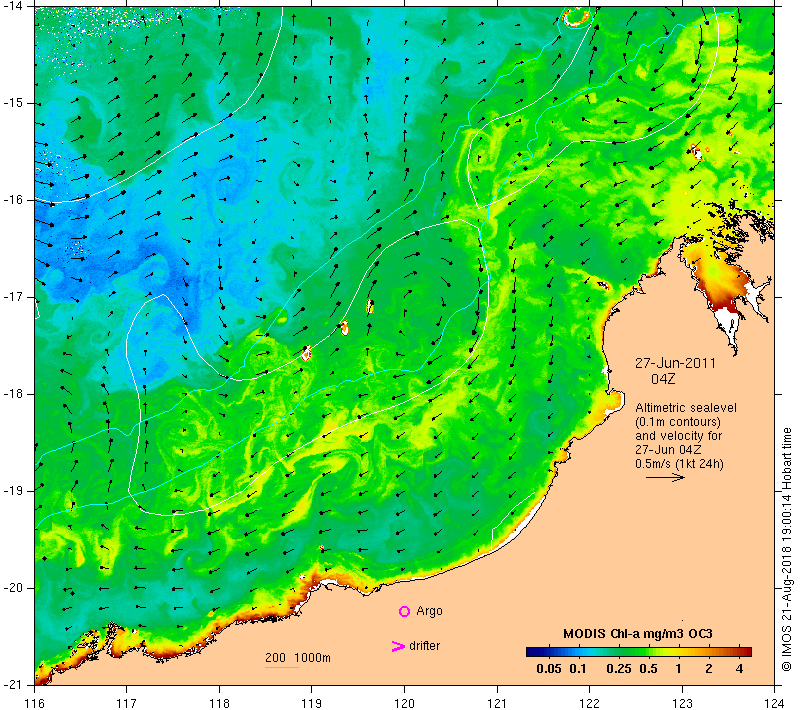
Task: Click latitude axis label -18
Action: [12, 394]
